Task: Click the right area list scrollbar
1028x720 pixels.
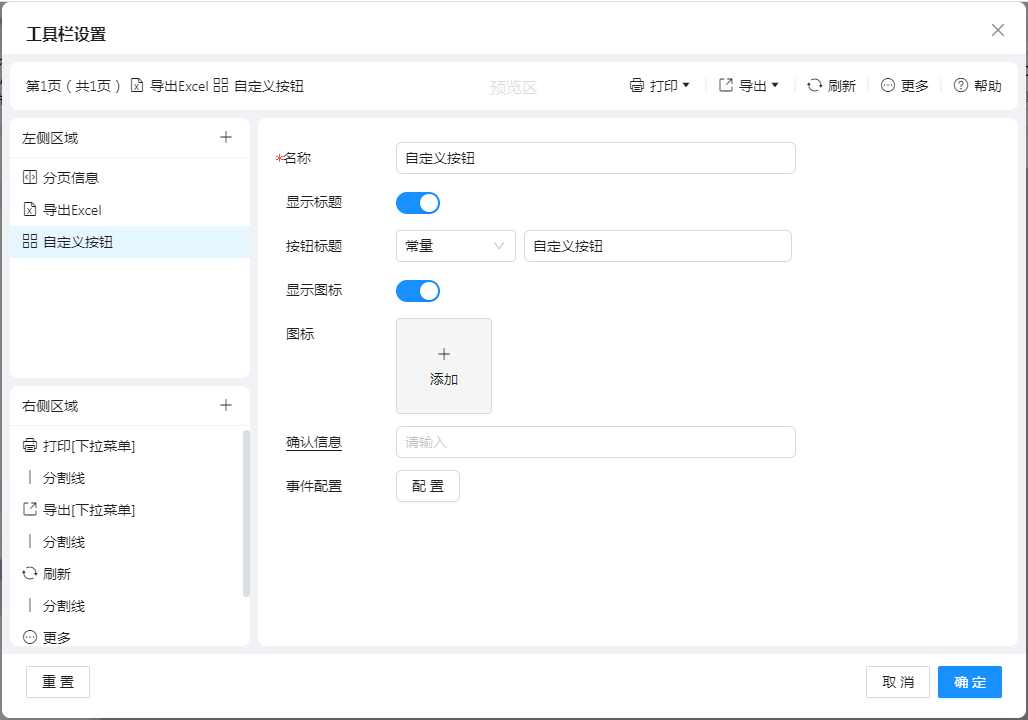Action: click(246, 513)
